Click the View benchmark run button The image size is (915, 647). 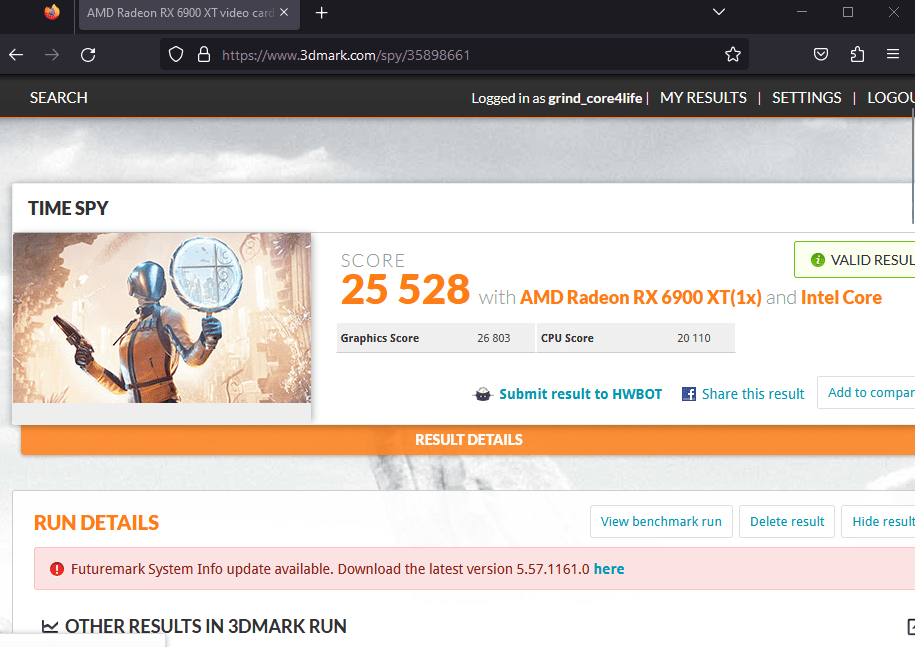point(661,522)
